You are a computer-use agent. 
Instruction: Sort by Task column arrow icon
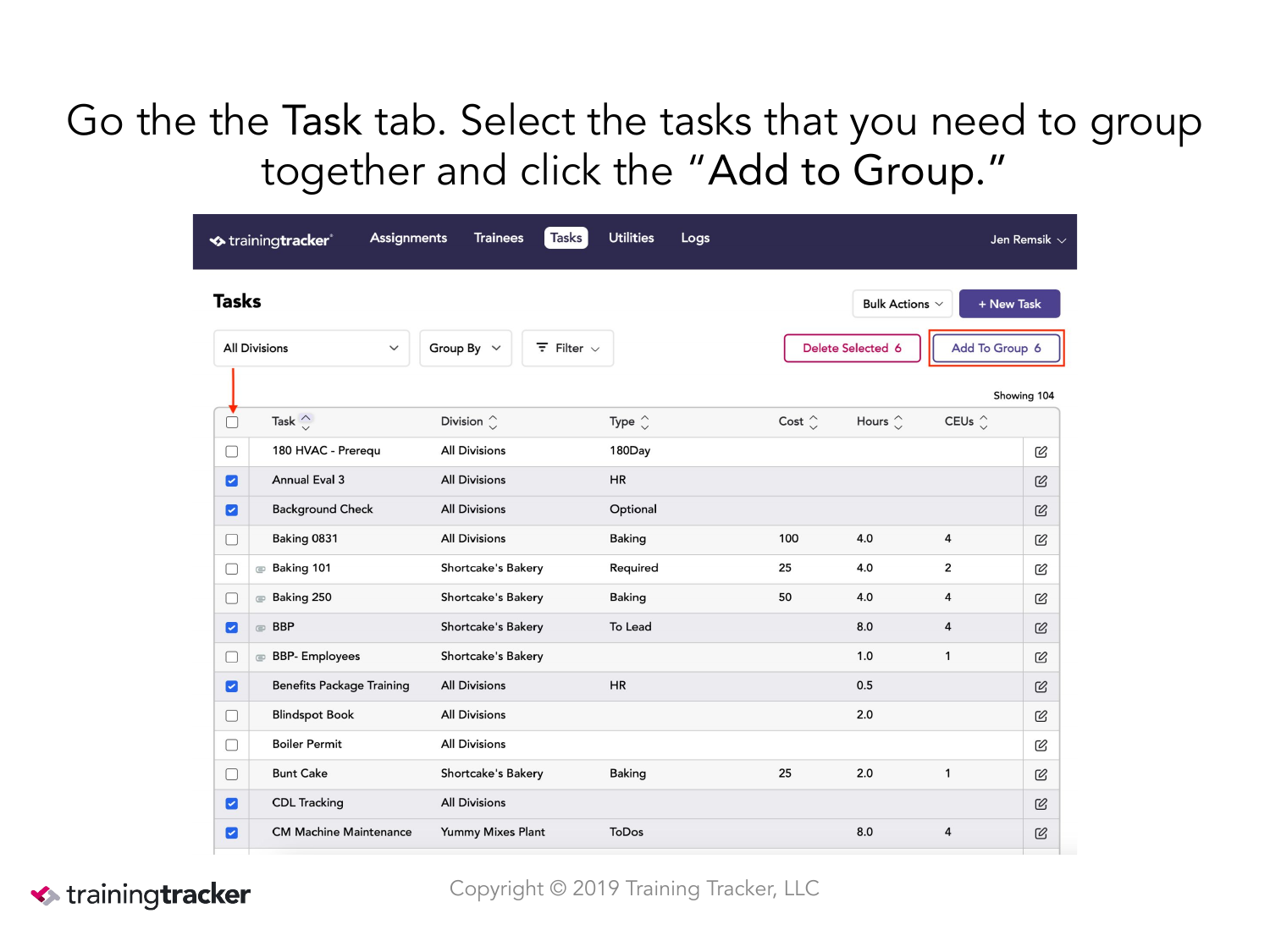[306, 421]
